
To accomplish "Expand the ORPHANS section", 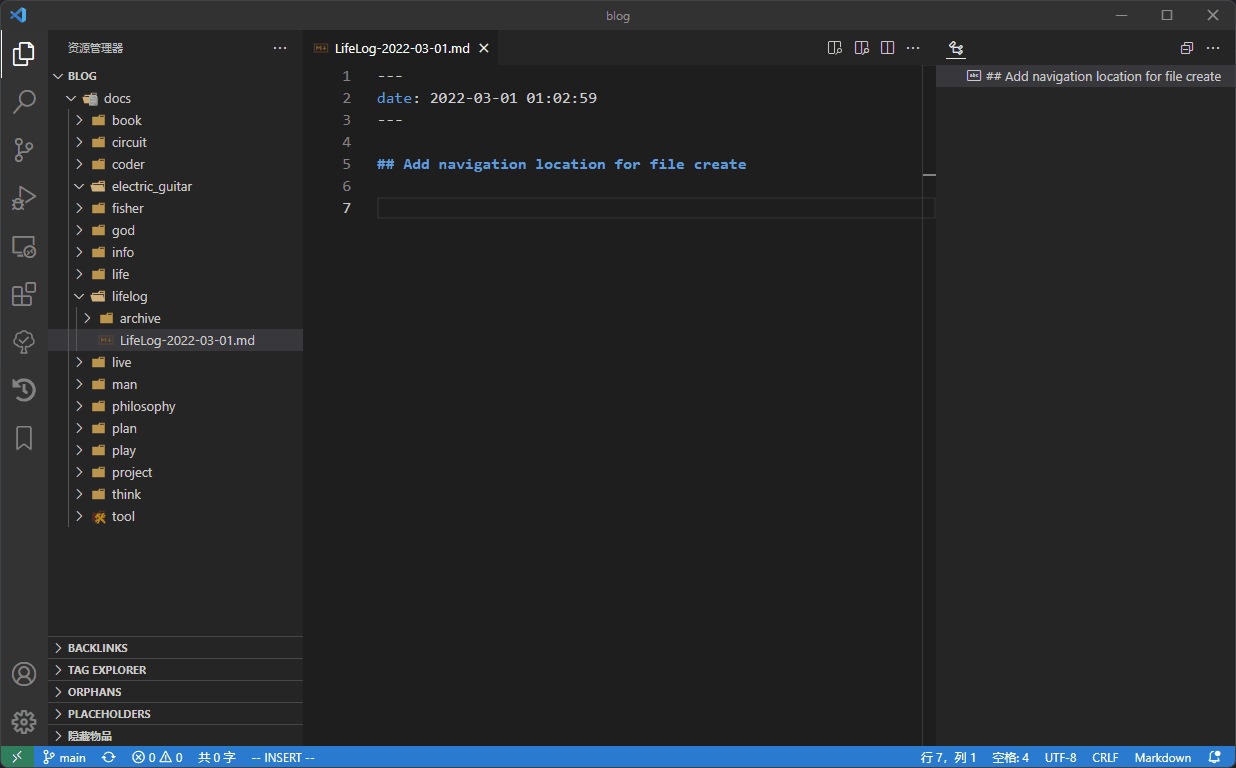I will (x=175, y=692).
